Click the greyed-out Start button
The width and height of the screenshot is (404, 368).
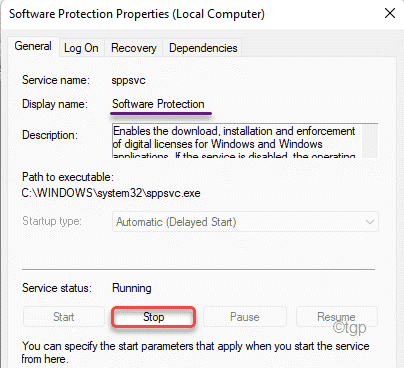tap(64, 317)
